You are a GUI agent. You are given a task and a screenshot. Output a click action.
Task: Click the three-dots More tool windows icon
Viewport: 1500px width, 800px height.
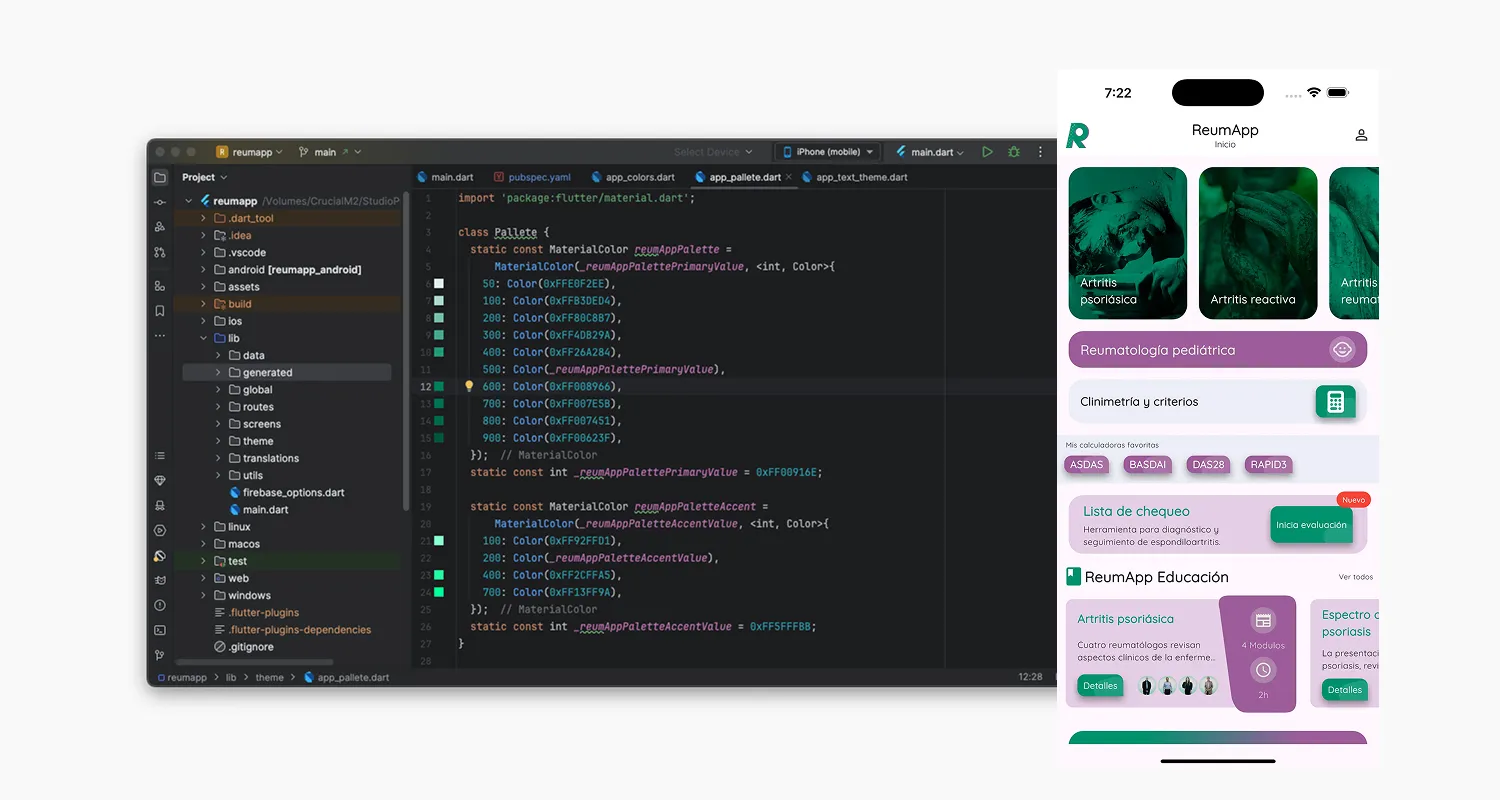[160, 336]
